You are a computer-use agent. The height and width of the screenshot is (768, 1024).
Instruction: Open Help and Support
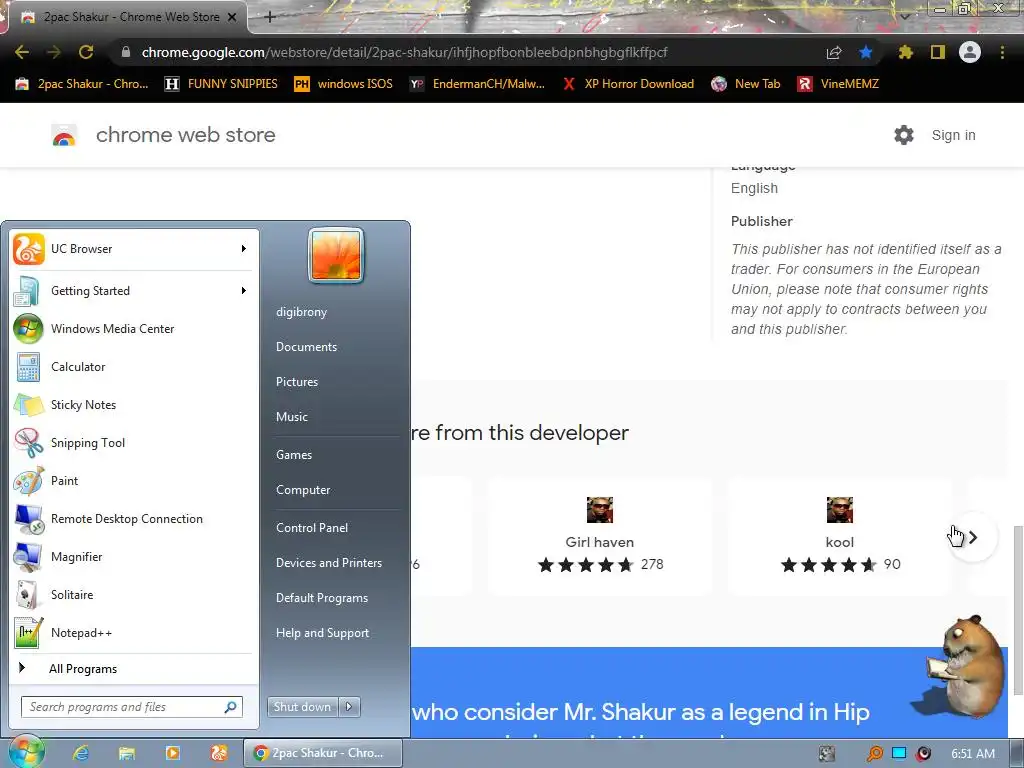point(322,633)
